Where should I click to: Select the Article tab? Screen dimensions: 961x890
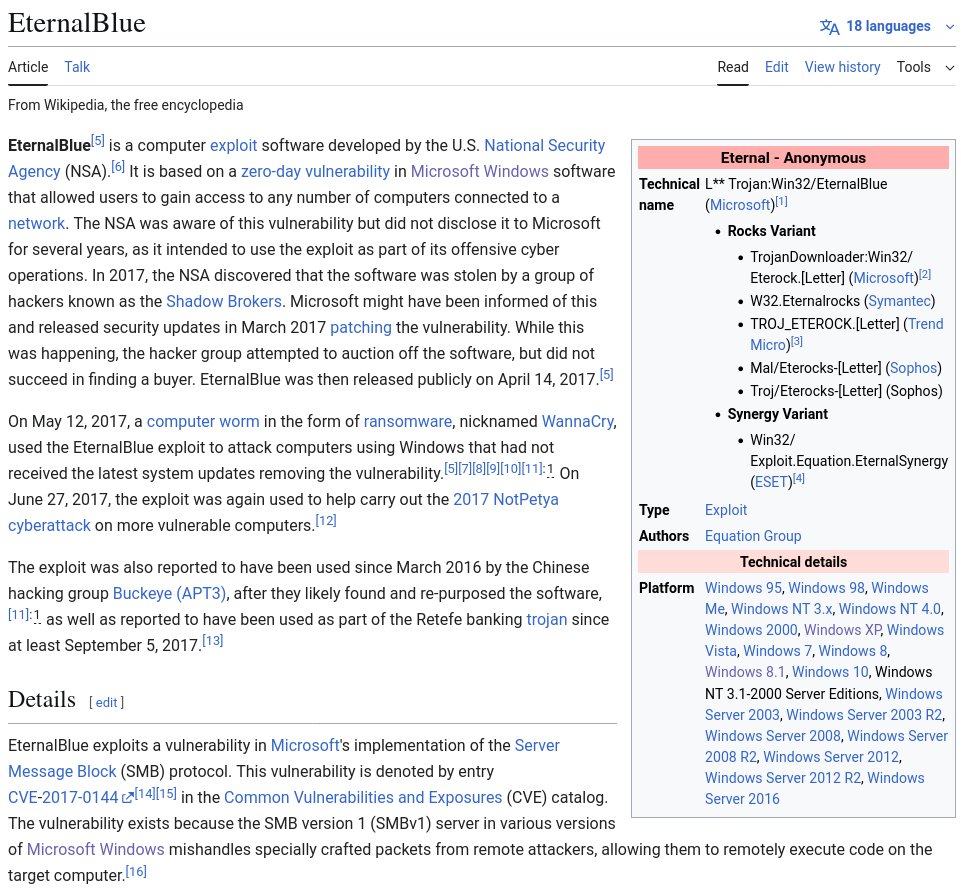click(28, 67)
